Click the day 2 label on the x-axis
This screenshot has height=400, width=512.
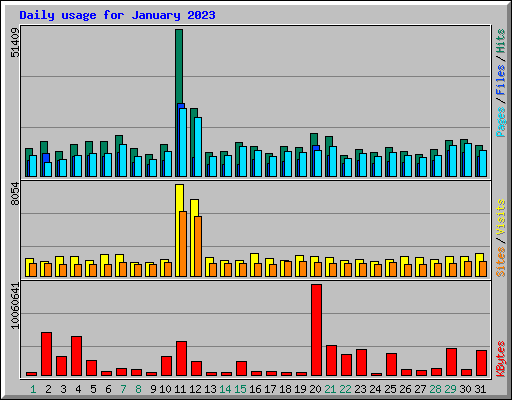pyautogui.click(x=48, y=389)
